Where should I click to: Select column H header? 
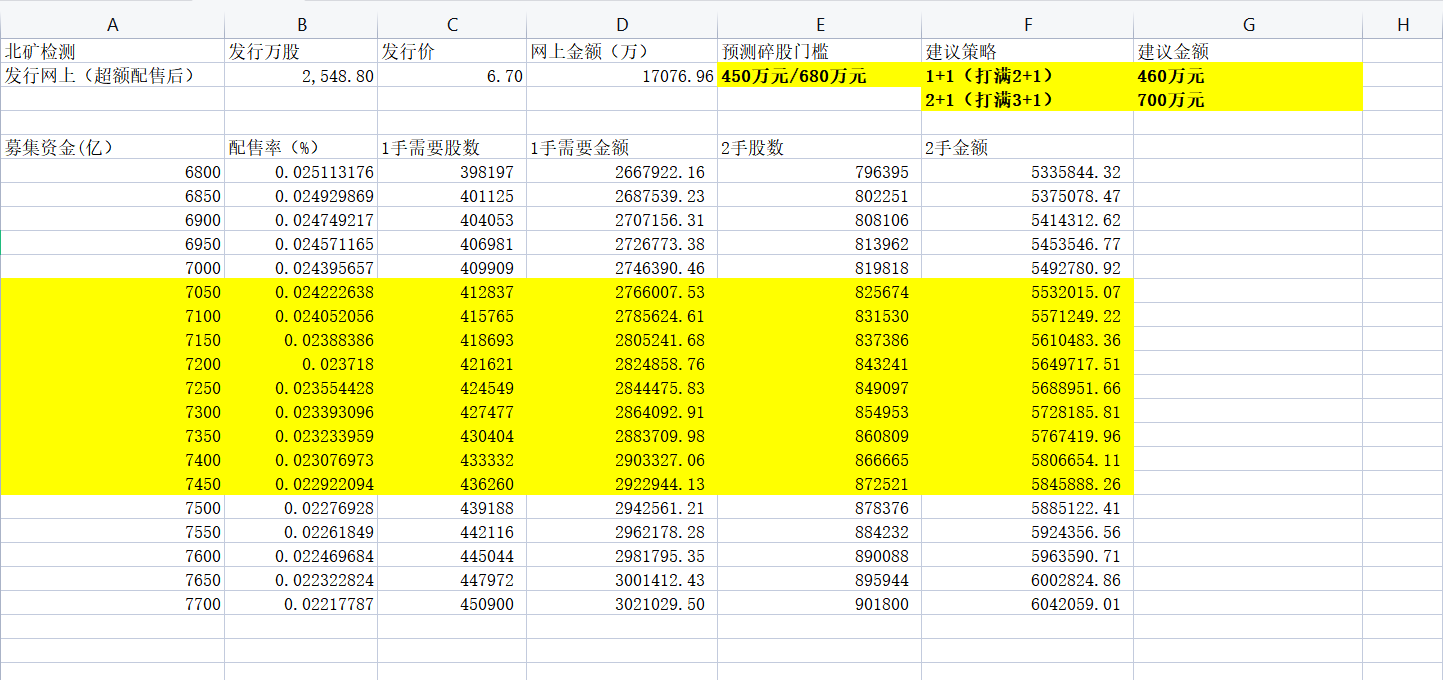point(1403,25)
